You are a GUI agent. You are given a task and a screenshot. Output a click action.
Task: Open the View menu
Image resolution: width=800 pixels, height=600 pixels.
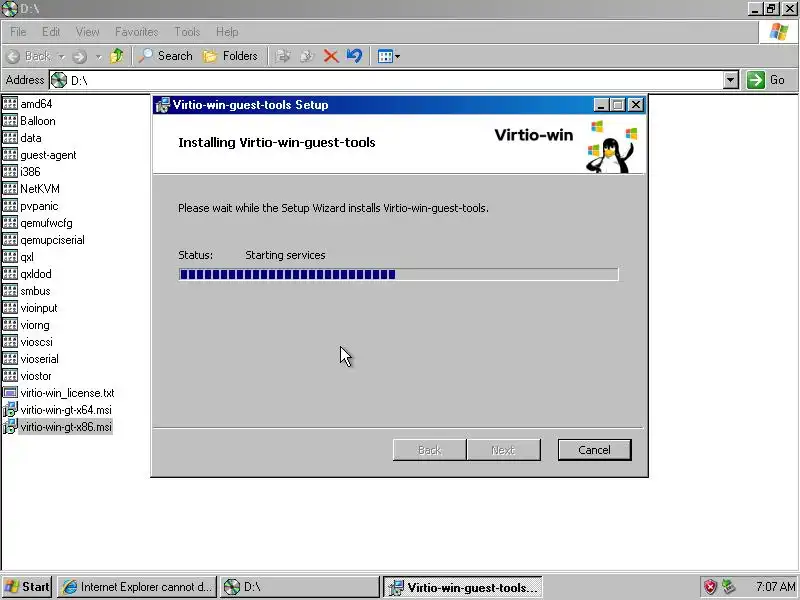click(x=87, y=32)
